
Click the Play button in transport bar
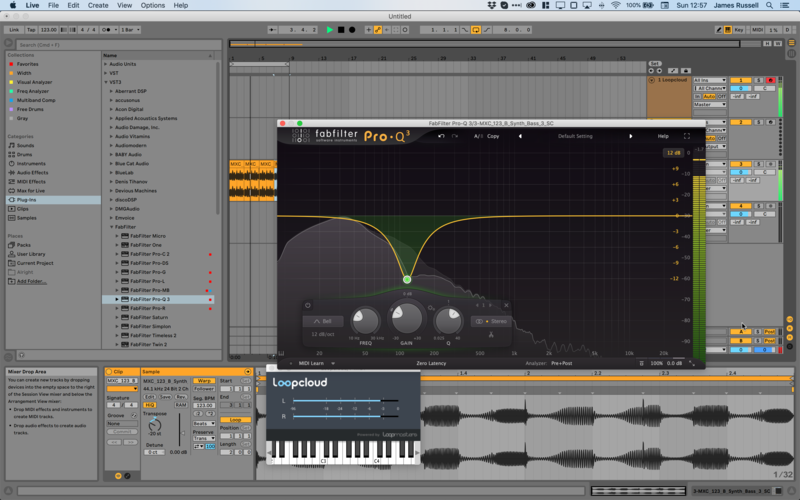[x=329, y=30]
